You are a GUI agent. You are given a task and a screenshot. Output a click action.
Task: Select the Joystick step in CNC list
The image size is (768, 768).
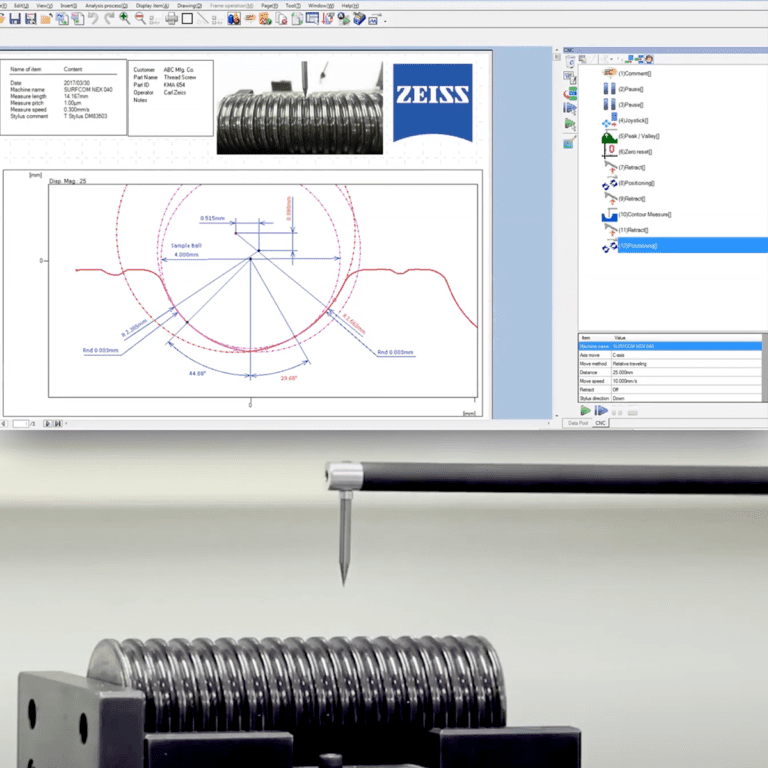pos(633,121)
